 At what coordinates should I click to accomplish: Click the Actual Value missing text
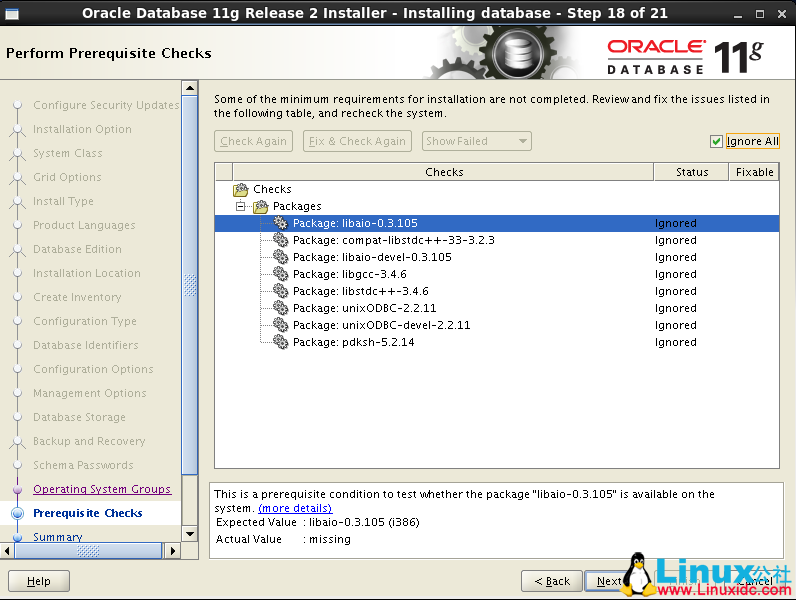pos(329,539)
